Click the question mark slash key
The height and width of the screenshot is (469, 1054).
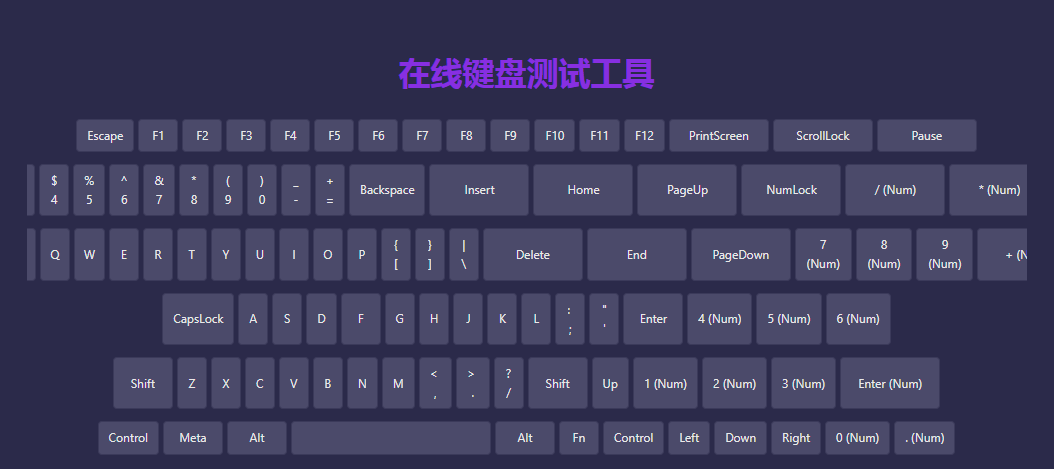coord(508,384)
